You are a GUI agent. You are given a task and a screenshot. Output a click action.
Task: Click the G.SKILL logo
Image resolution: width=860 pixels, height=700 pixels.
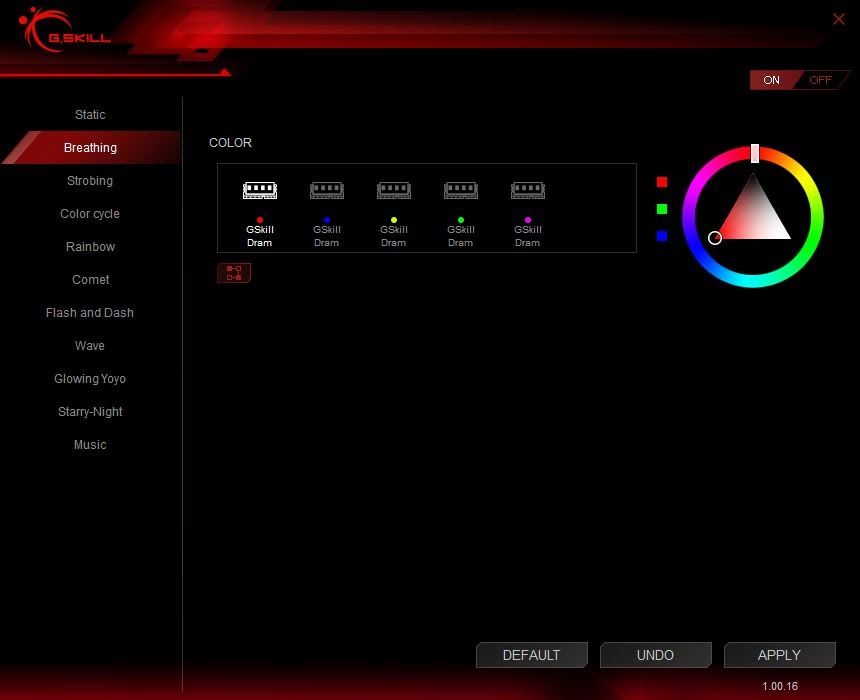(x=65, y=31)
